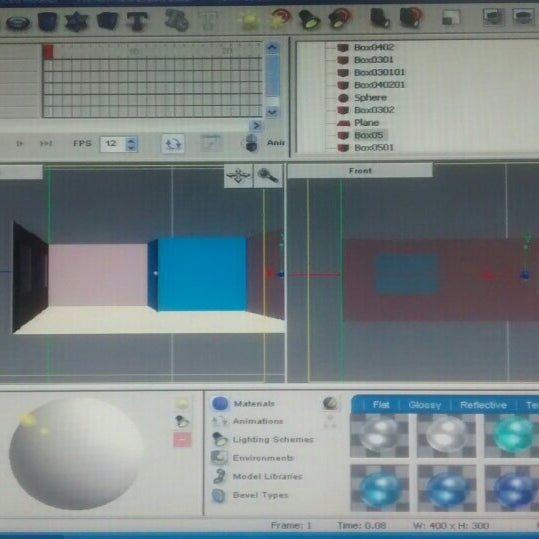Select the torus shape tool
The height and width of the screenshot is (539, 539).
coord(18,23)
